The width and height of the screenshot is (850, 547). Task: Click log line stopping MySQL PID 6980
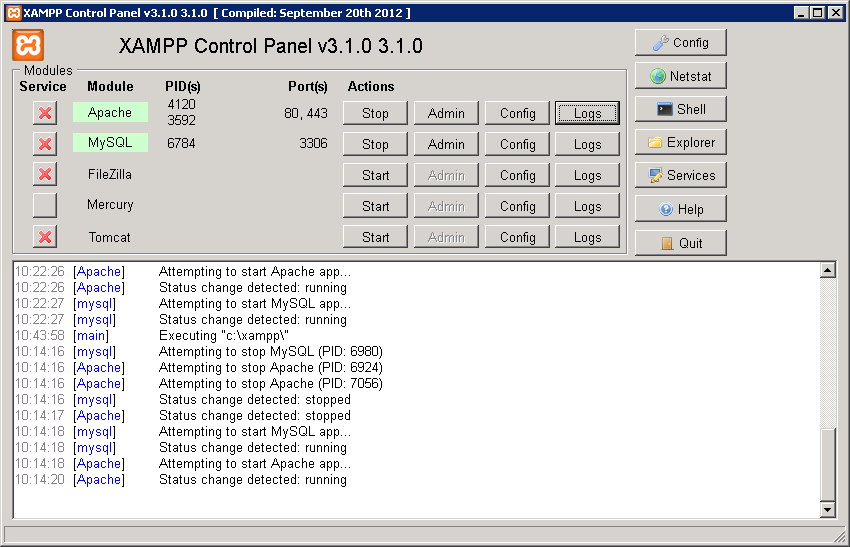pyautogui.click(x=271, y=351)
